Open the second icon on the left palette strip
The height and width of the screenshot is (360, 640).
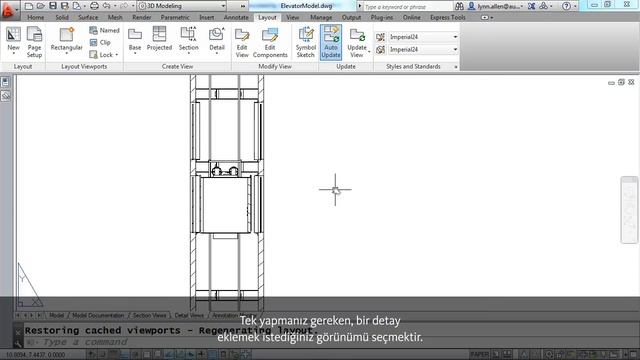6,96
